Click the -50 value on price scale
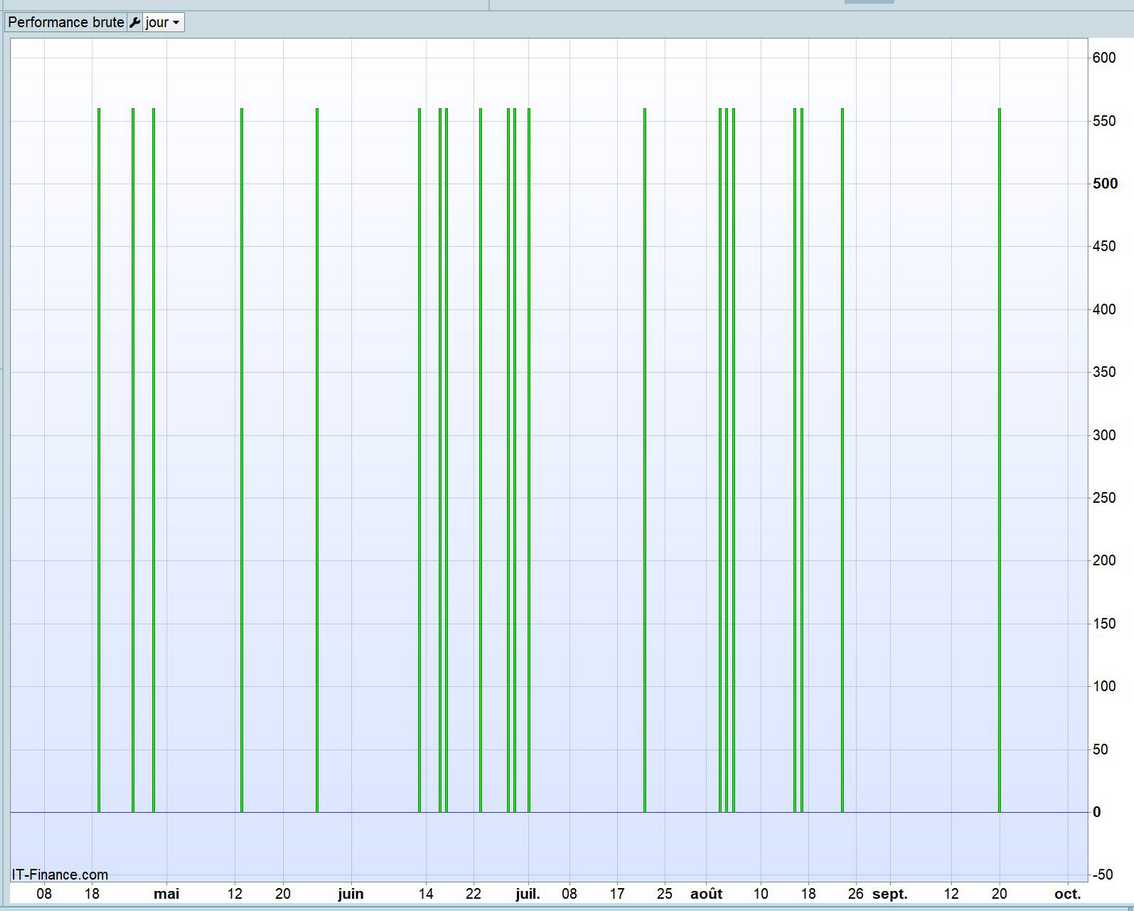 (x=1104, y=875)
